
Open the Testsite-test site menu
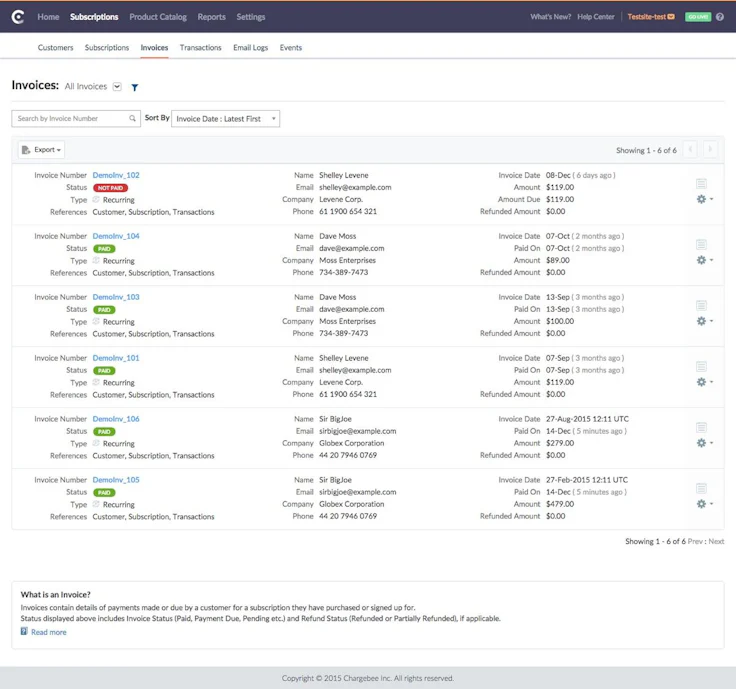tap(650, 17)
